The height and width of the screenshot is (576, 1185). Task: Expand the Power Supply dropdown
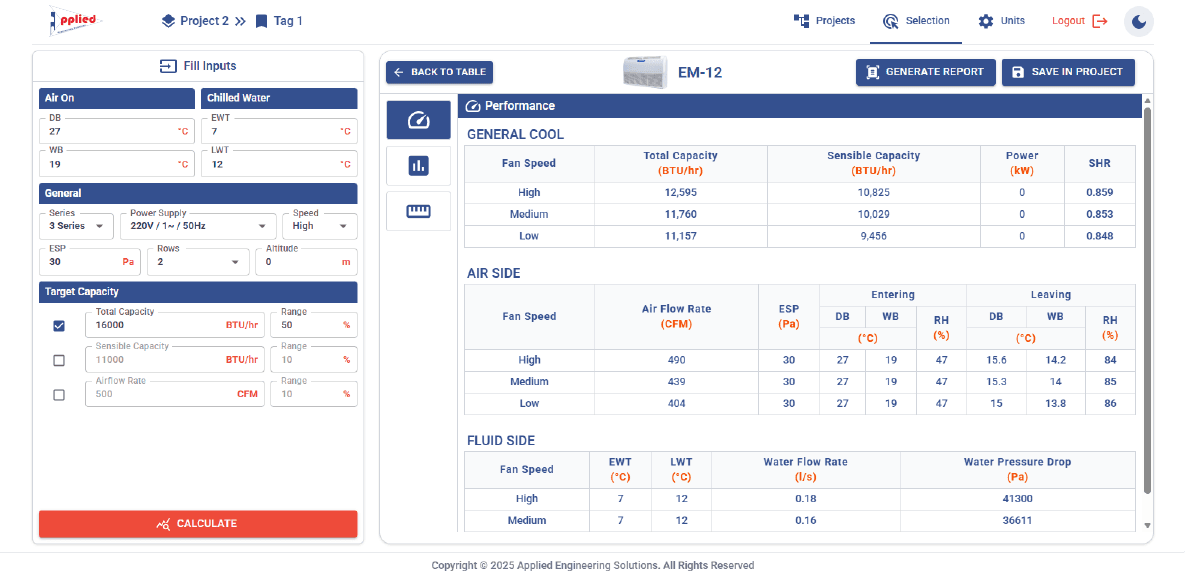pos(198,226)
